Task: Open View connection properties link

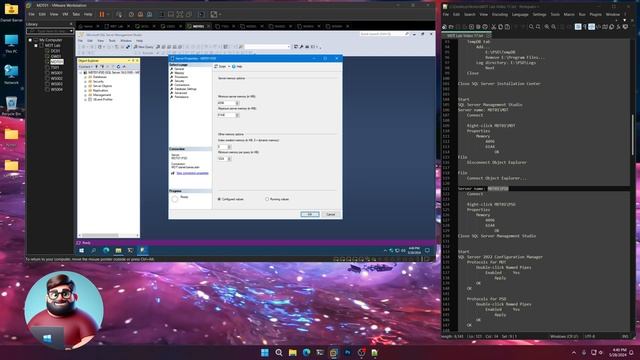Action: point(192,173)
